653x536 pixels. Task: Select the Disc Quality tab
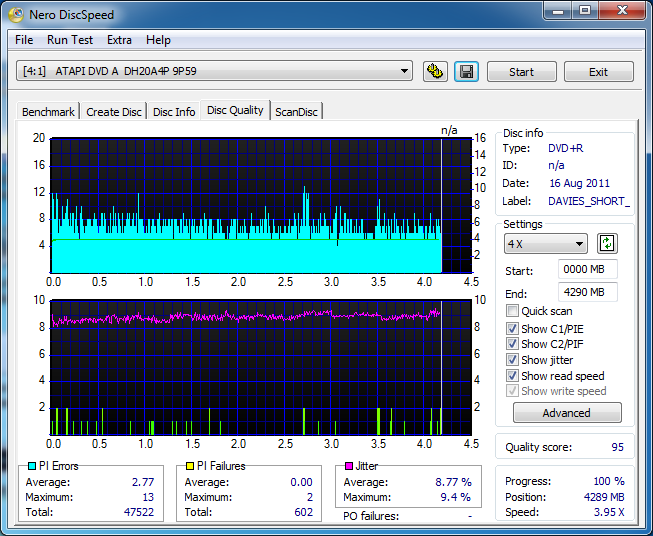pyautogui.click(x=235, y=110)
